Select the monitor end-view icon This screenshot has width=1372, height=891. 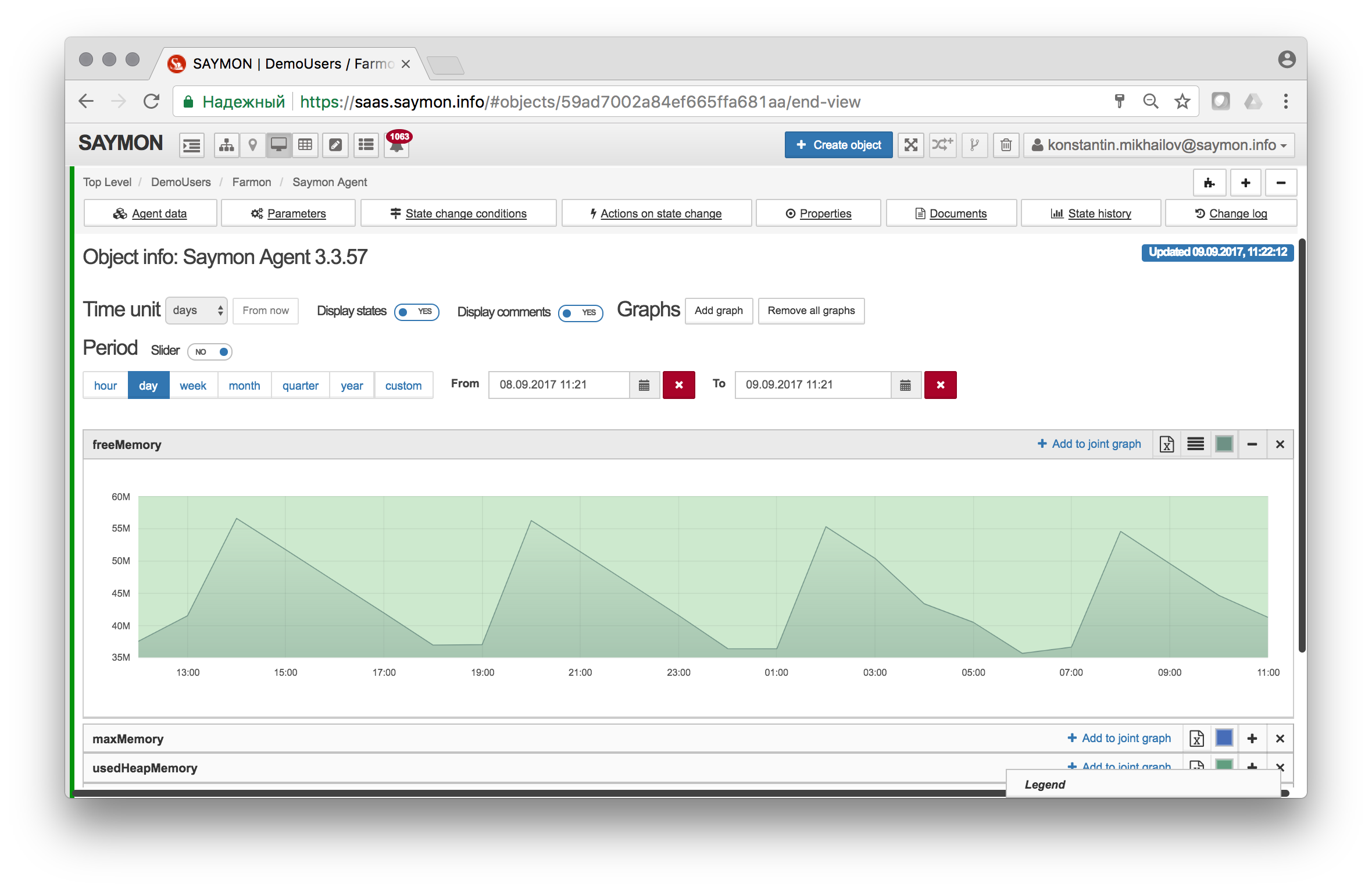(278, 145)
